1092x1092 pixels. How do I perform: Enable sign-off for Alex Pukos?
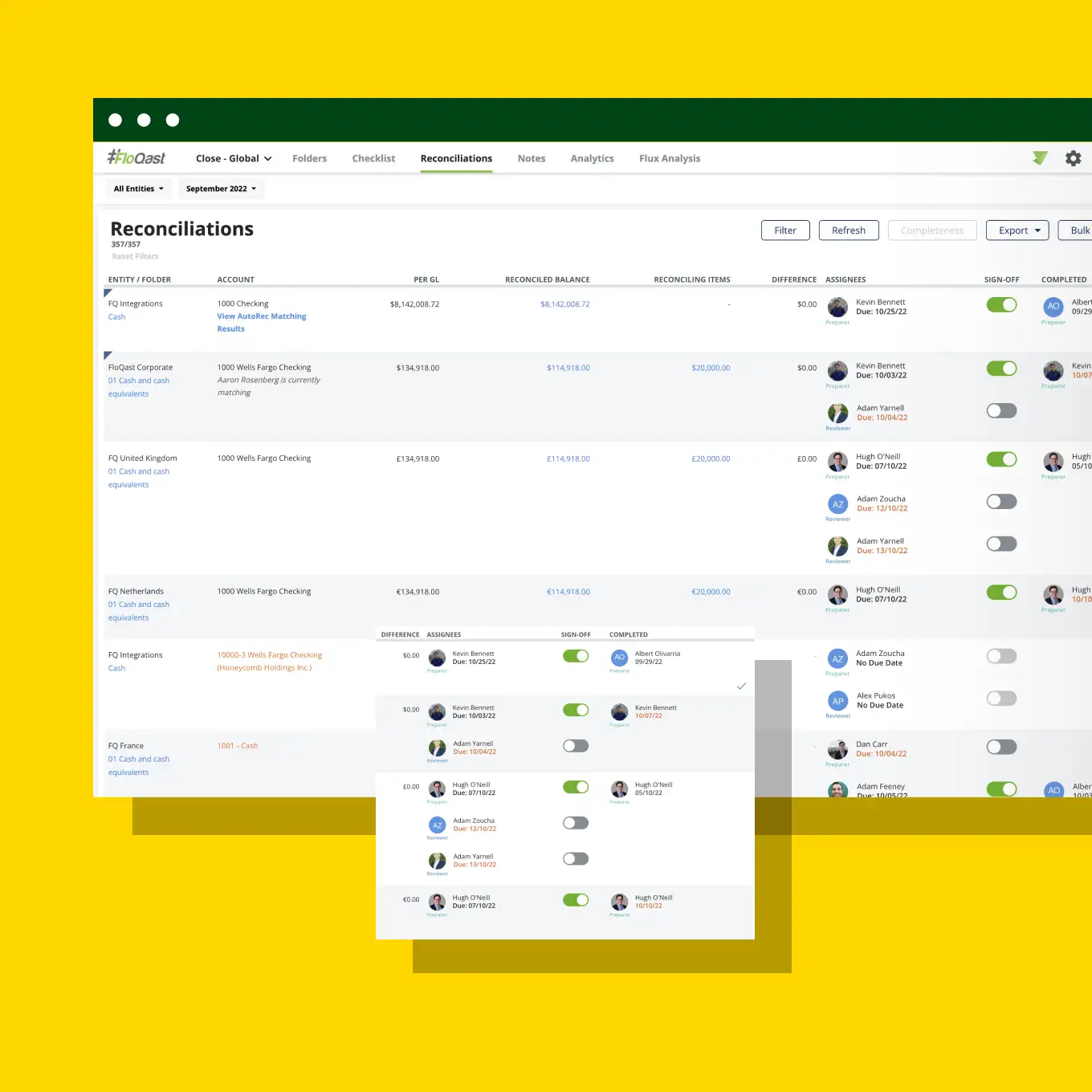[x=1001, y=699]
